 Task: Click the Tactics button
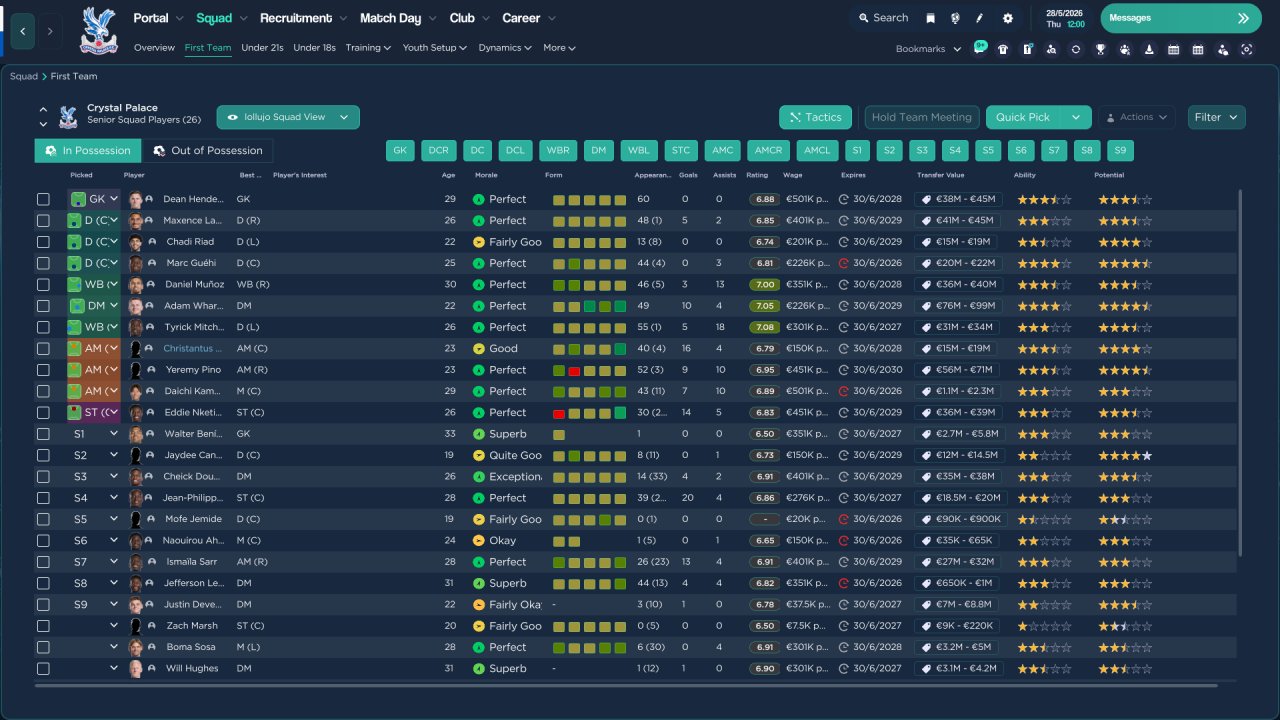tap(815, 117)
